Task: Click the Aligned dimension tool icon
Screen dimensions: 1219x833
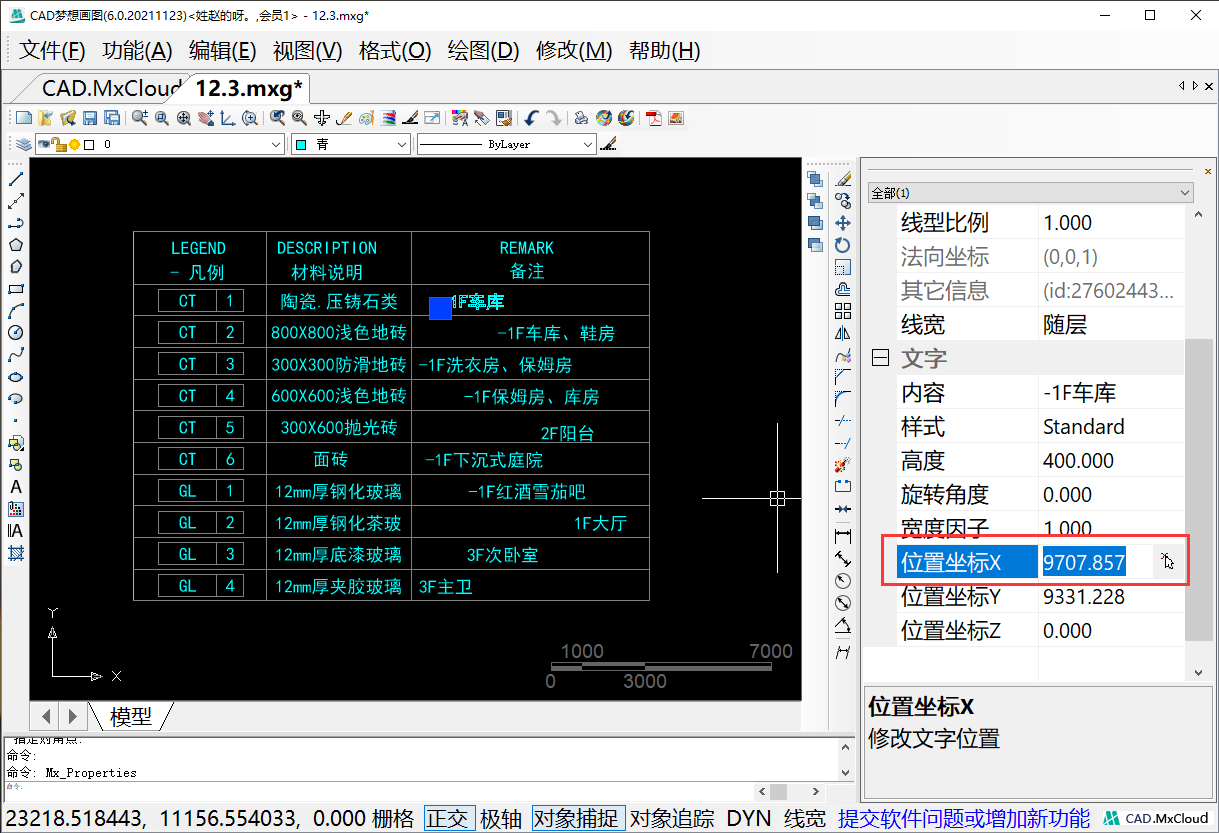Action: click(x=843, y=559)
